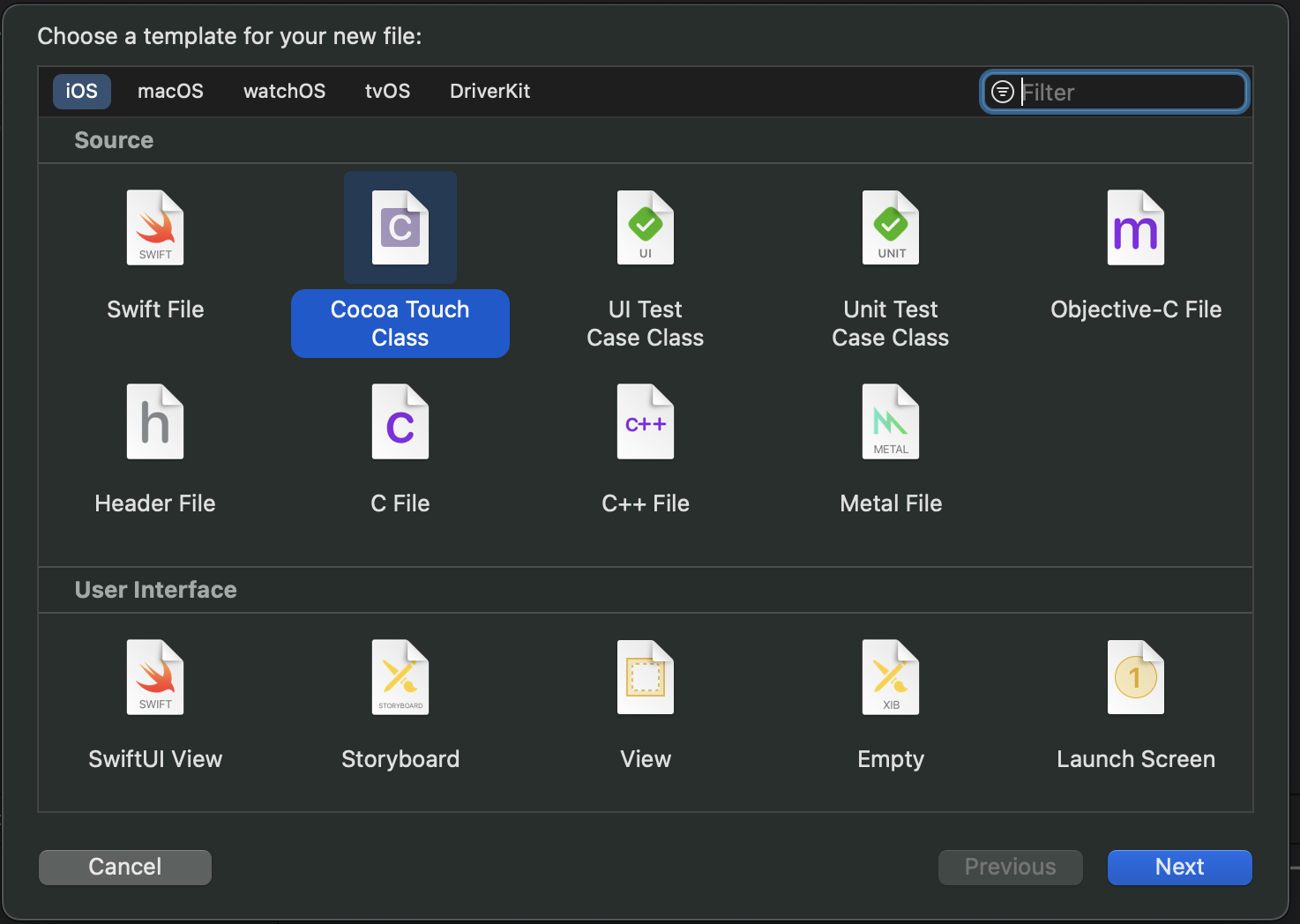Click the Next button
The width and height of the screenshot is (1300, 924).
pos(1180,868)
